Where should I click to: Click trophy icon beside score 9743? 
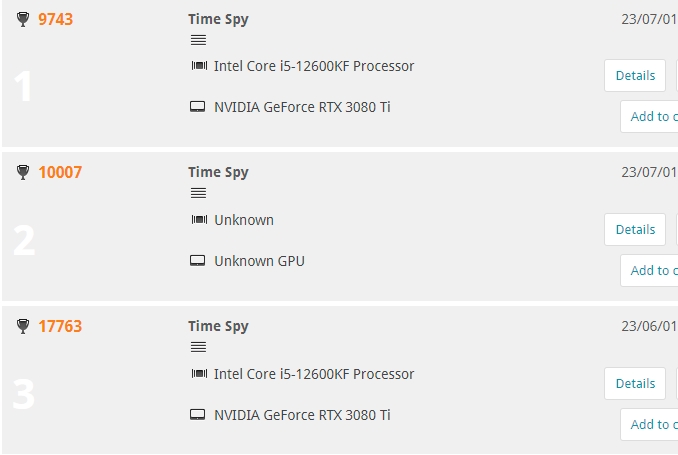23,19
